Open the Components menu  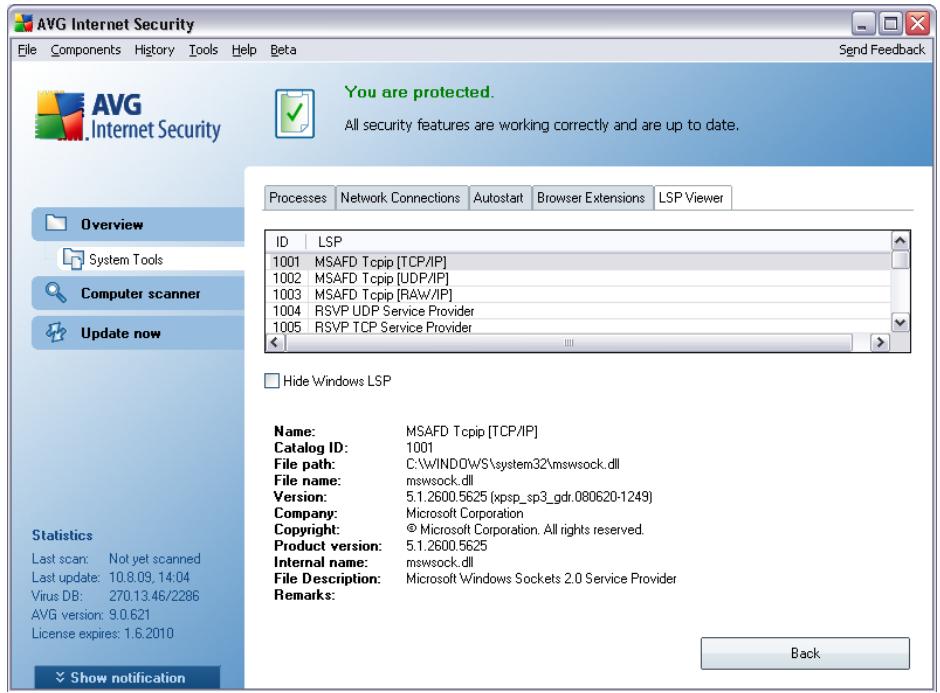click(x=85, y=50)
